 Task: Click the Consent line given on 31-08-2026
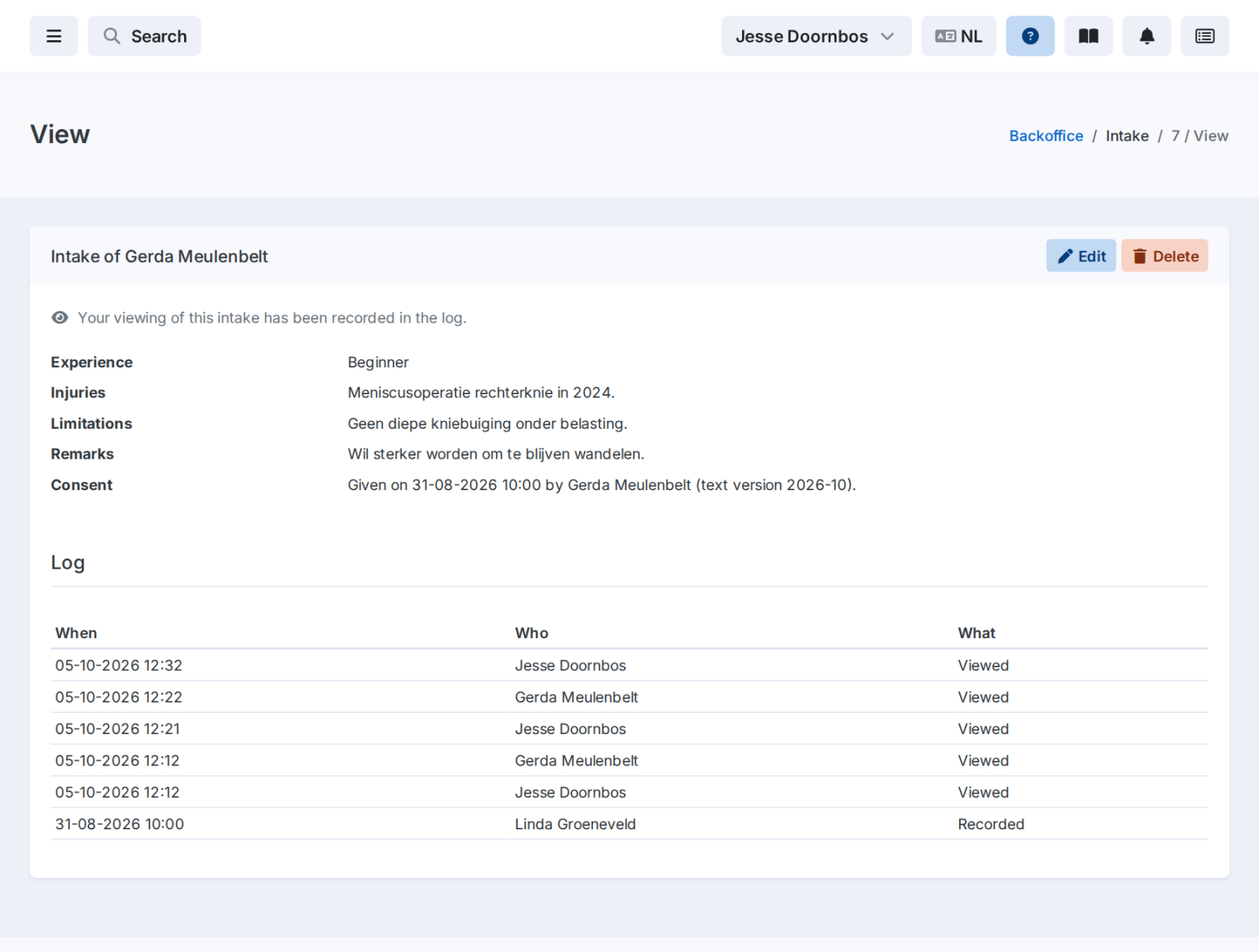click(602, 485)
